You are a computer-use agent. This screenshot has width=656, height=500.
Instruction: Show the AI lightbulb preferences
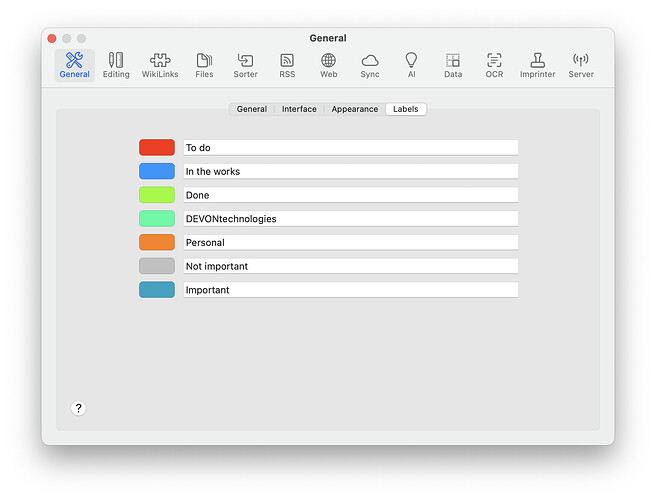411,65
